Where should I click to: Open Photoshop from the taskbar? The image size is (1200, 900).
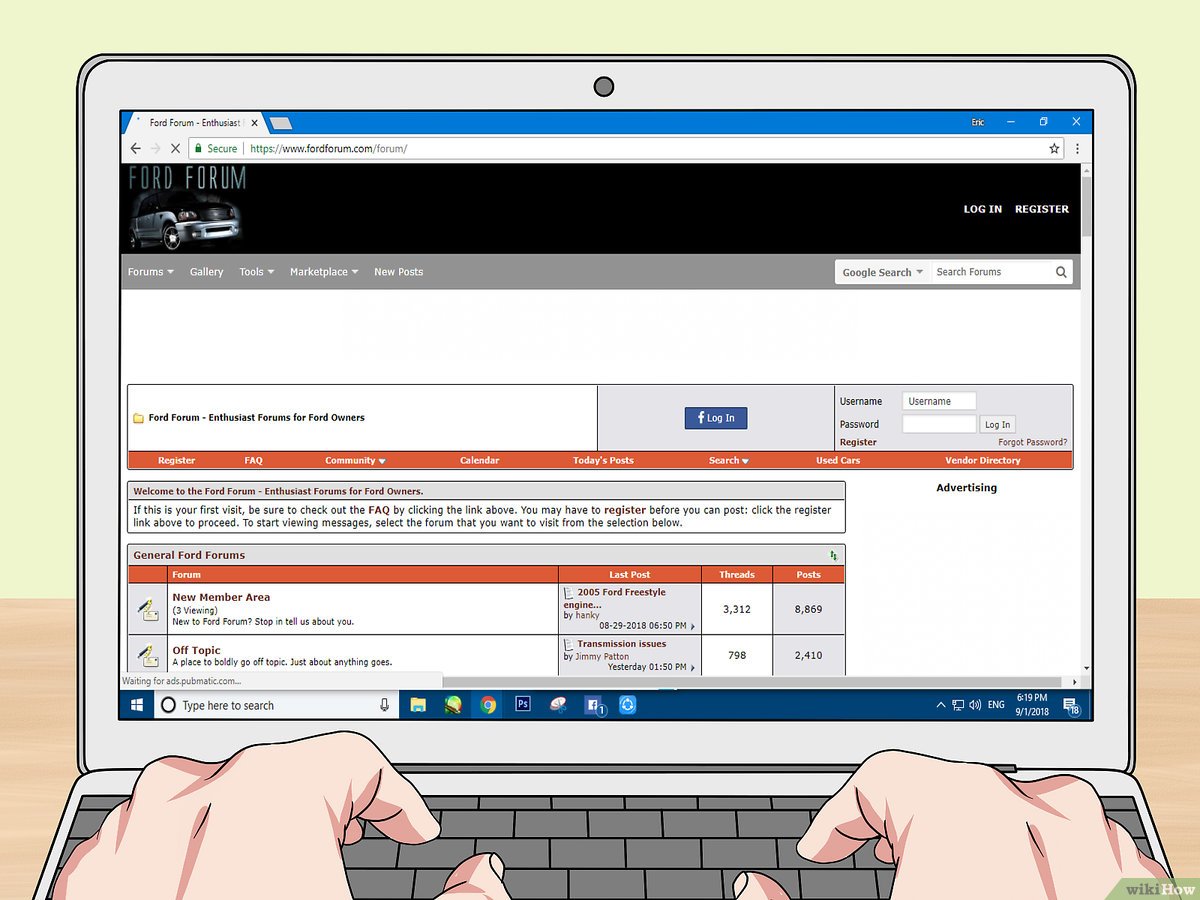522,705
